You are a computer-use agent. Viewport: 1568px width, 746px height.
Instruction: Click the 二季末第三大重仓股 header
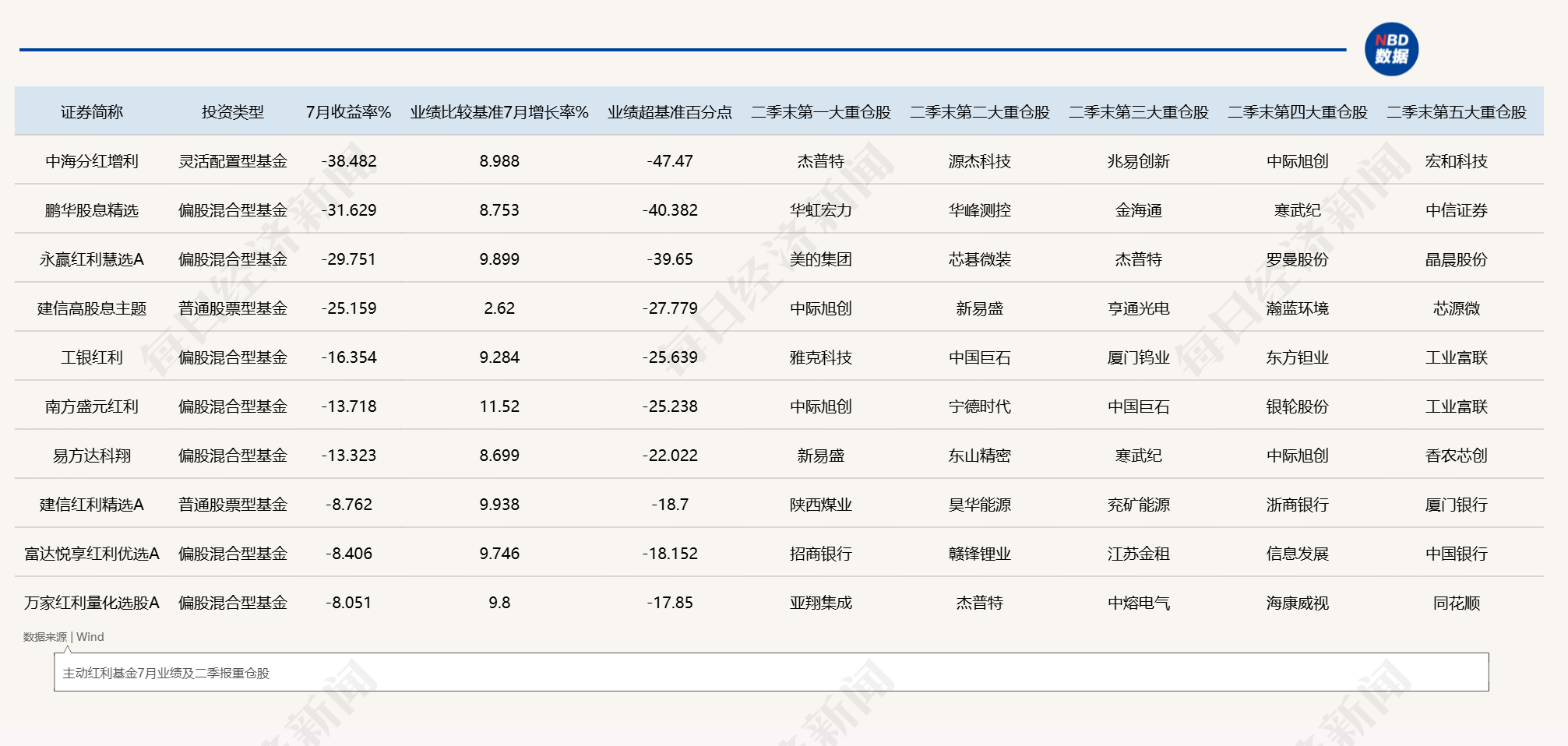1139,112
